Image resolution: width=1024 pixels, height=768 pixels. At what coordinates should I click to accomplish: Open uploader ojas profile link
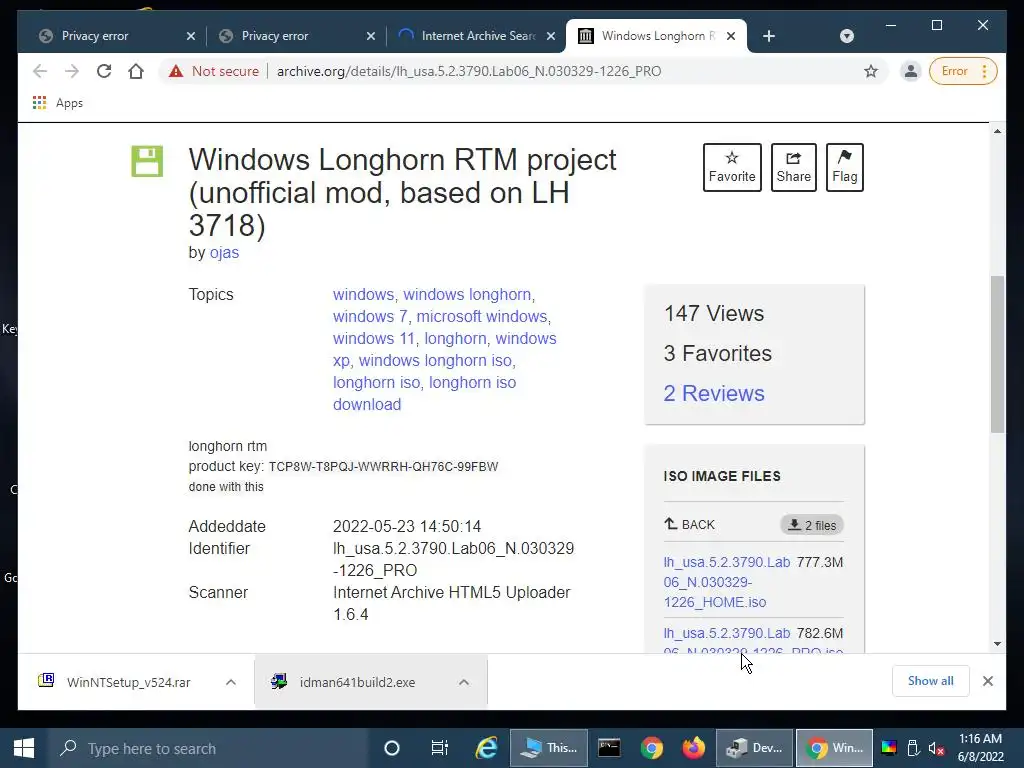click(224, 253)
